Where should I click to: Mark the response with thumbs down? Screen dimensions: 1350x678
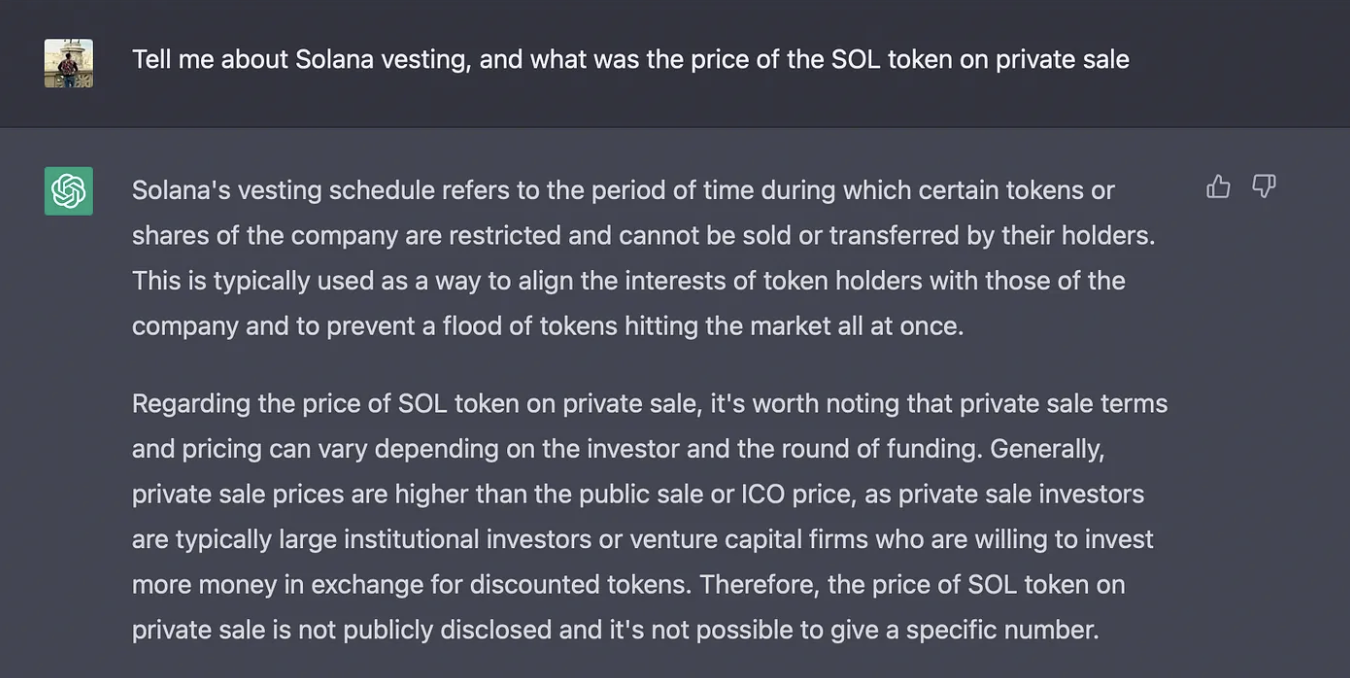click(x=1264, y=186)
